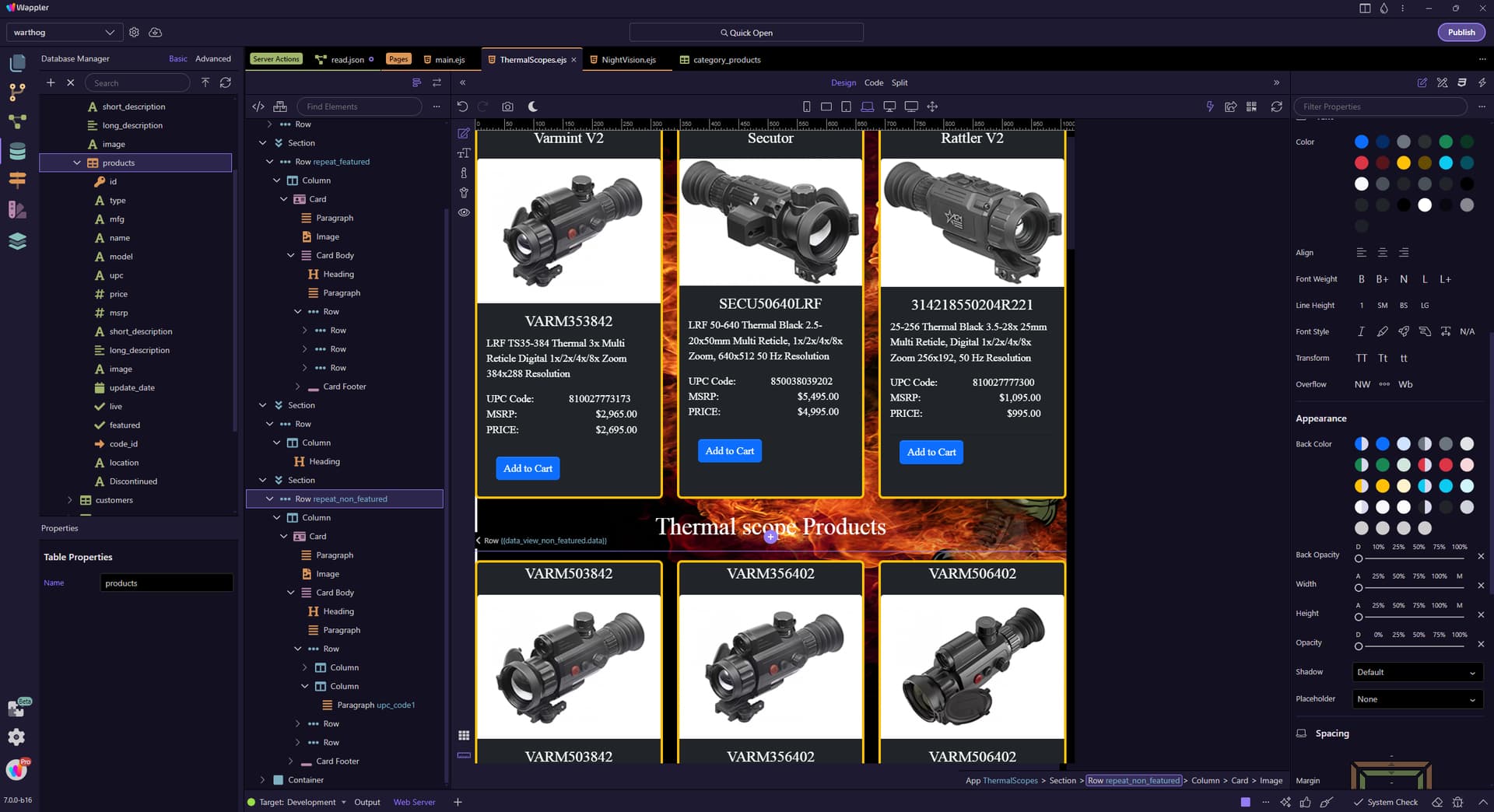The width and height of the screenshot is (1494, 812).
Task: Select the laptop viewport icon
Action: [x=867, y=107]
